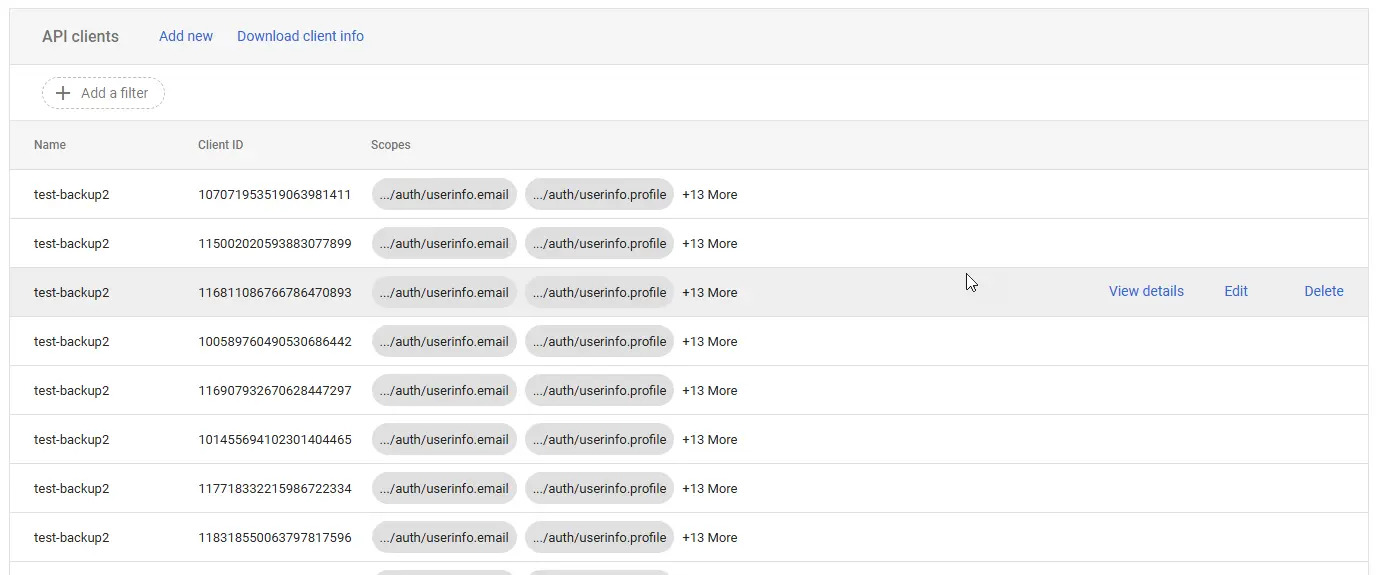Expand +13 More scopes for client 118318550063797817596
Viewport: 1386px width, 575px height.
[x=709, y=538]
